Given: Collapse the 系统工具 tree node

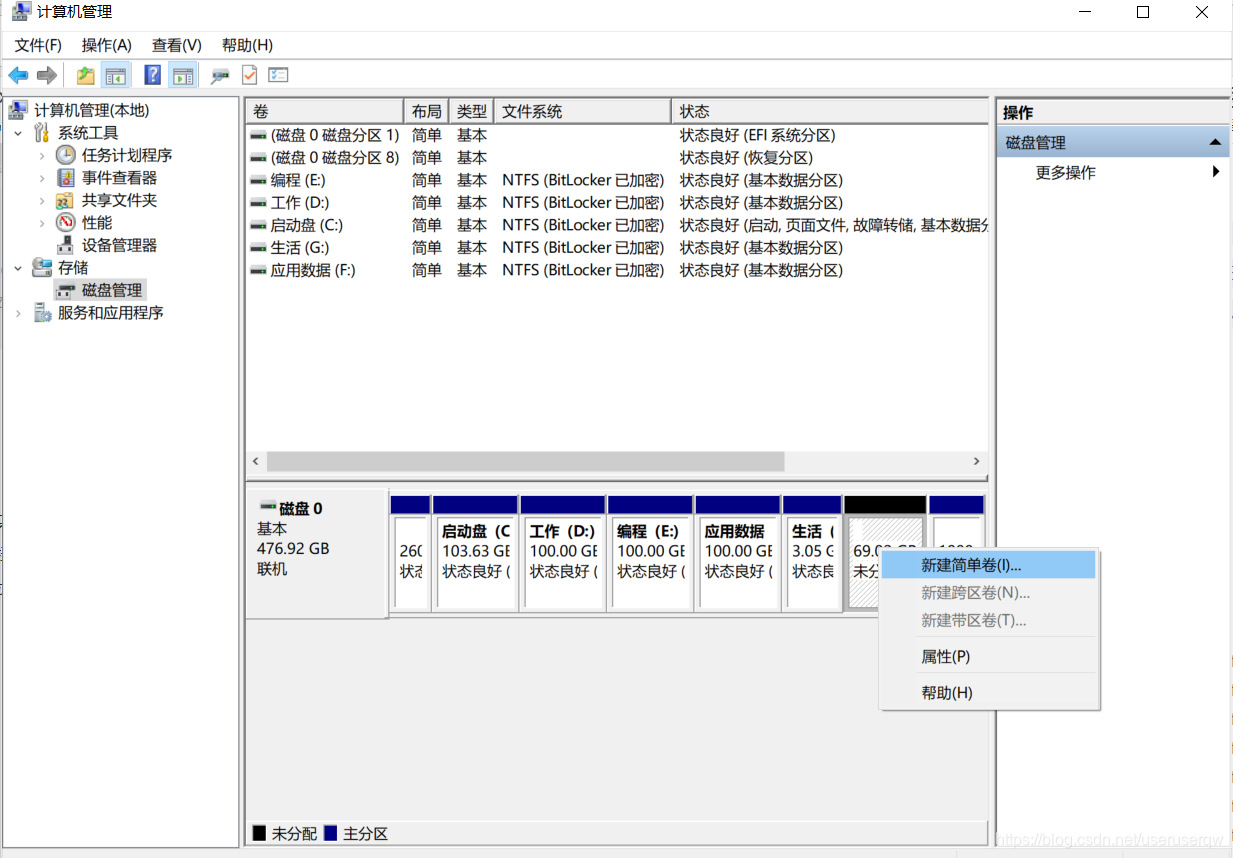Looking at the screenshot, I should (x=18, y=133).
